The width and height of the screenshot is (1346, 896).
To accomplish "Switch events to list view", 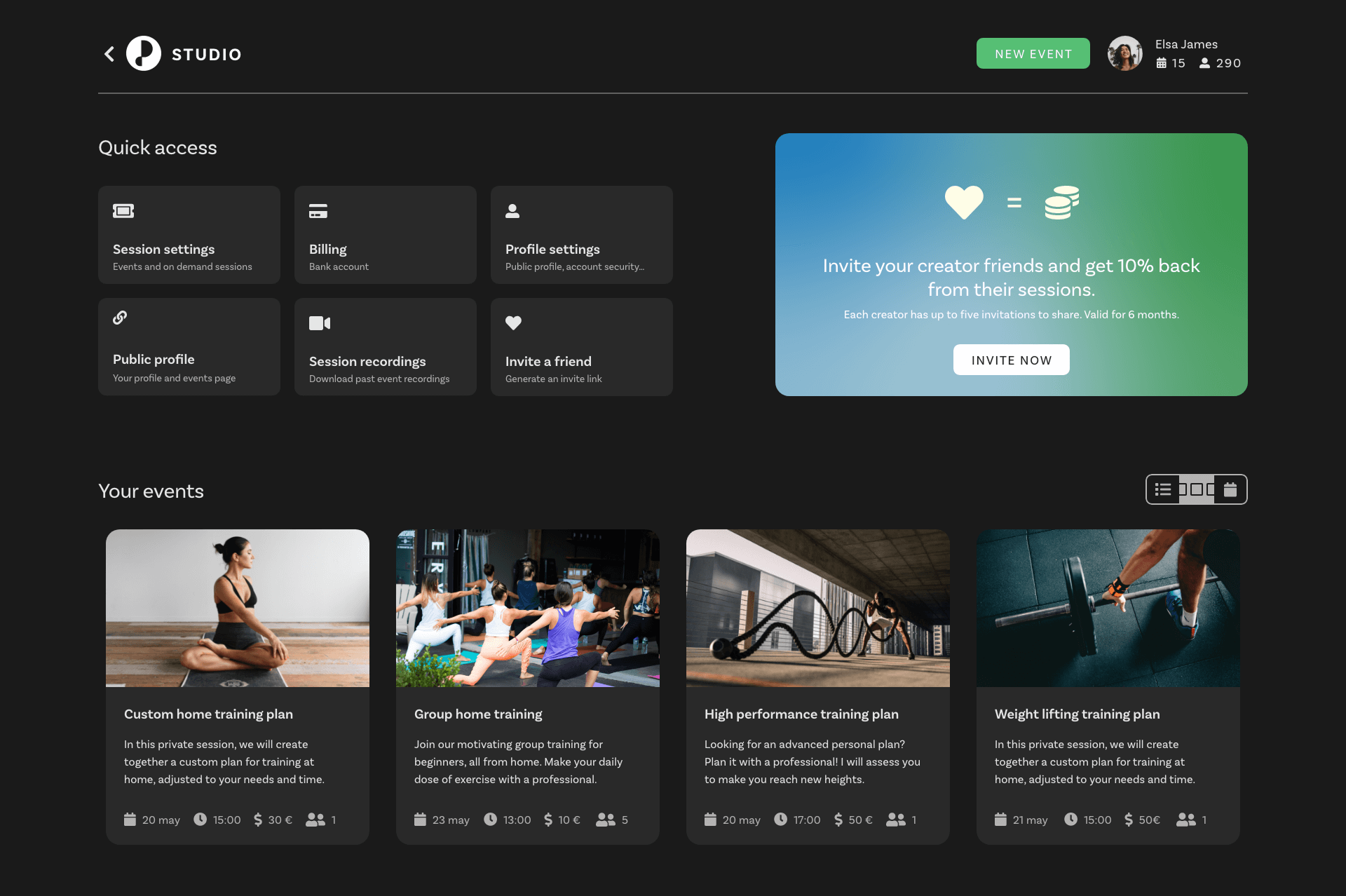I will (x=1163, y=490).
